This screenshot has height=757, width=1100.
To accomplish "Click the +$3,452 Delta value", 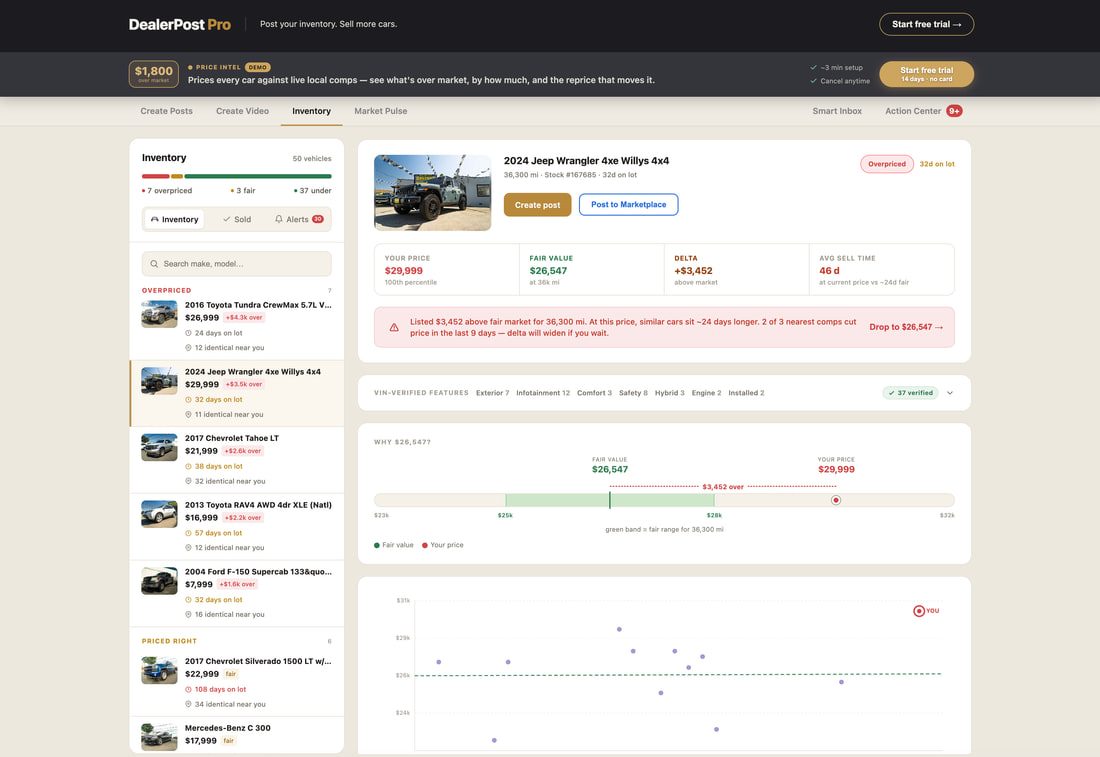I will [693, 271].
